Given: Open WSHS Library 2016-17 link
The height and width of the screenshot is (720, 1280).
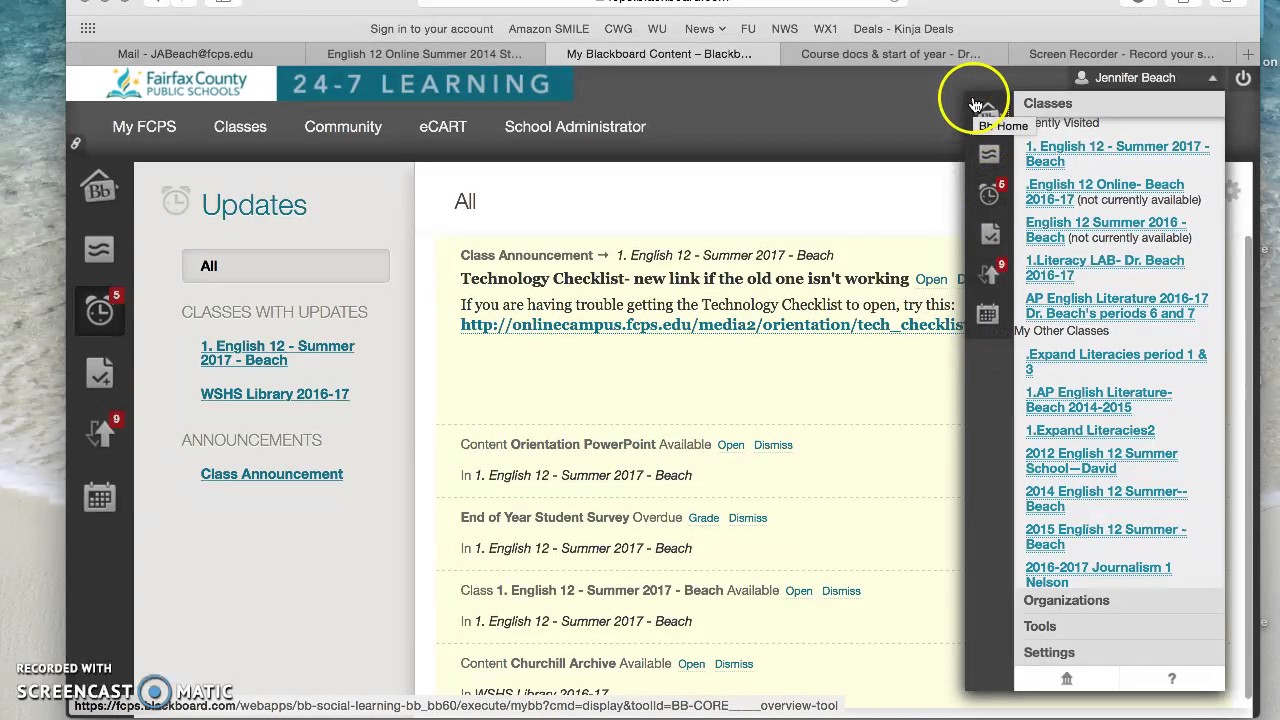Looking at the screenshot, I should click(x=274, y=394).
